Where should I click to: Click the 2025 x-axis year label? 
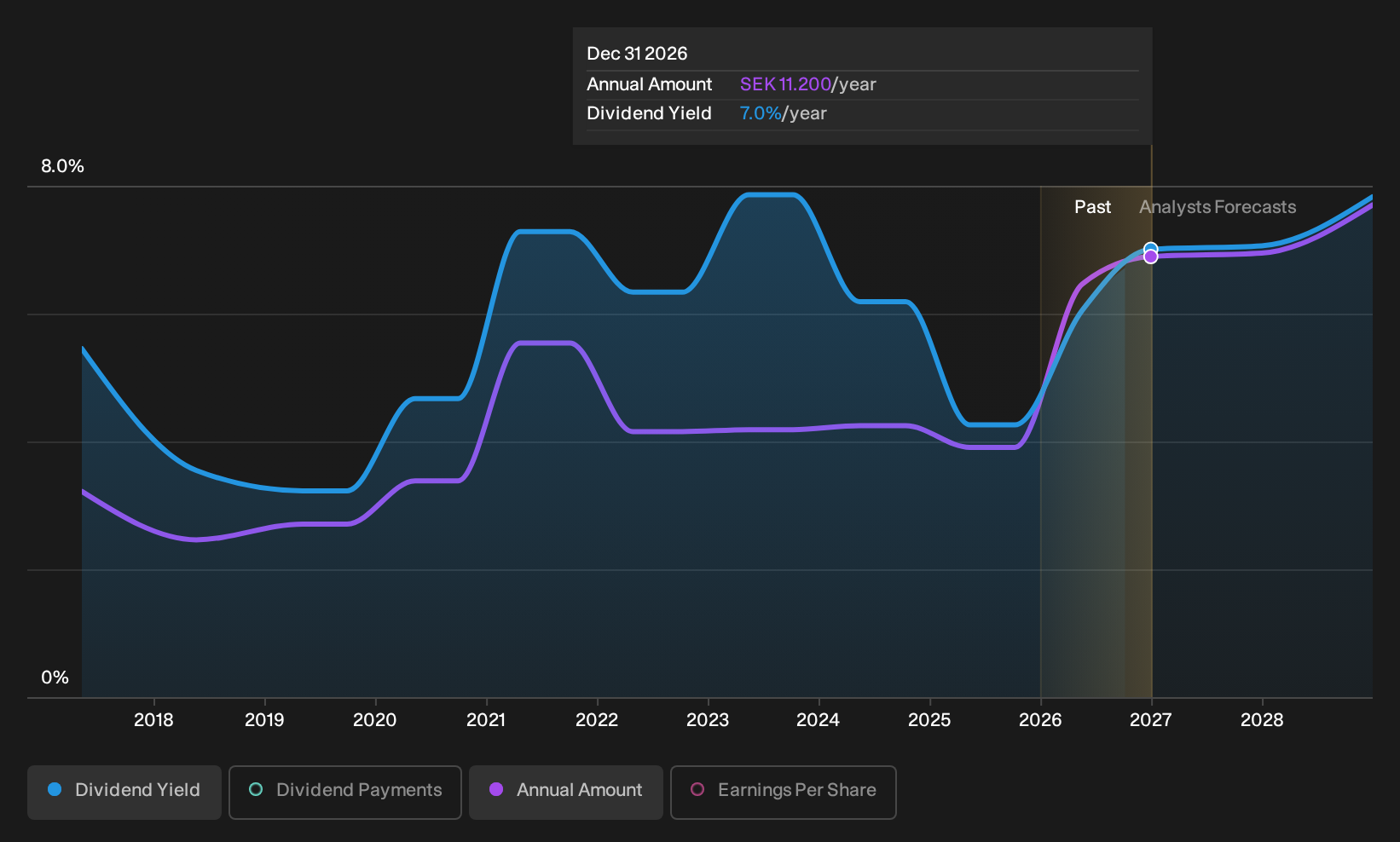coord(929,720)
